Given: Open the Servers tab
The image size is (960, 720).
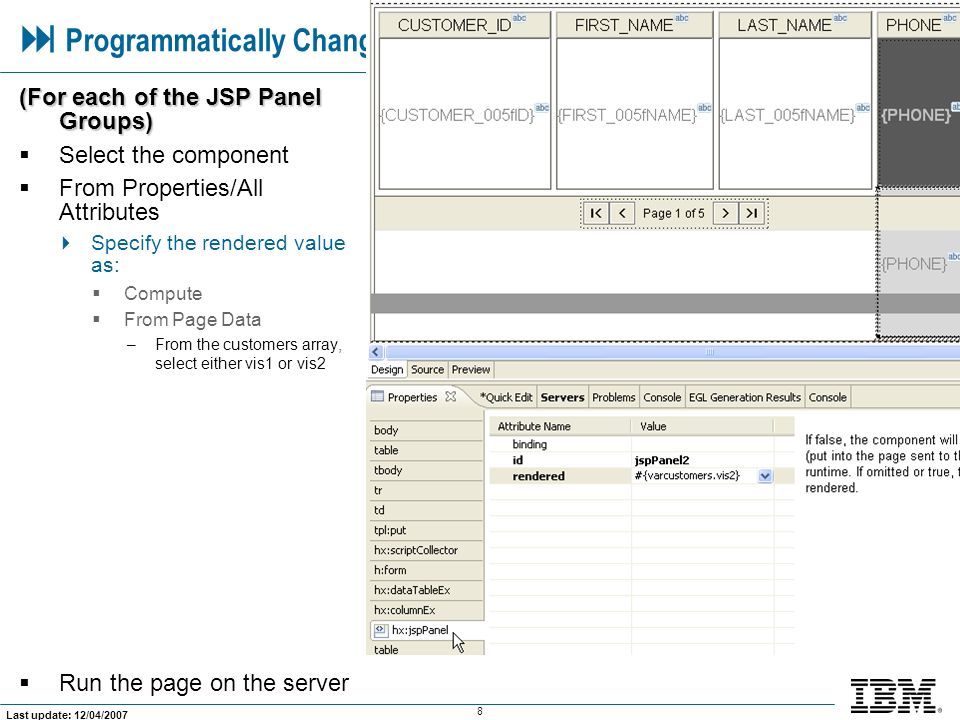Looking at the screenshot, I should tap(562, 397).
